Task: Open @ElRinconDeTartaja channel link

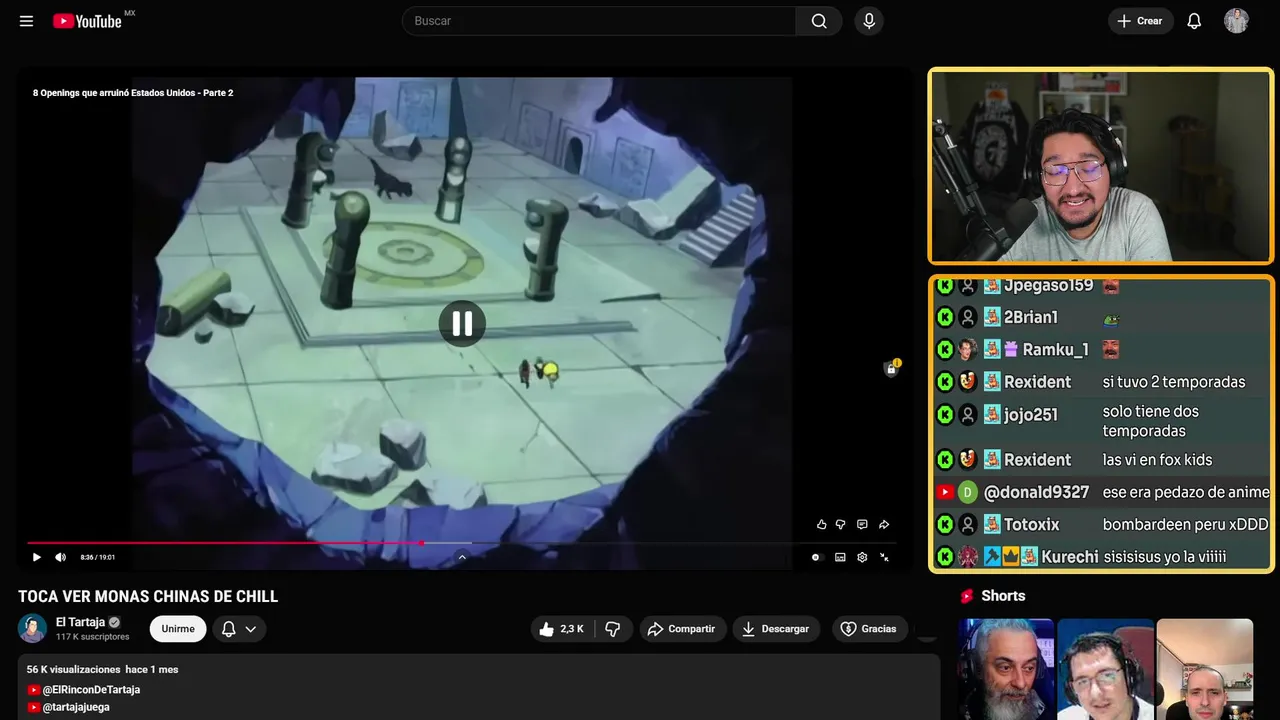Action: (91, 690)
